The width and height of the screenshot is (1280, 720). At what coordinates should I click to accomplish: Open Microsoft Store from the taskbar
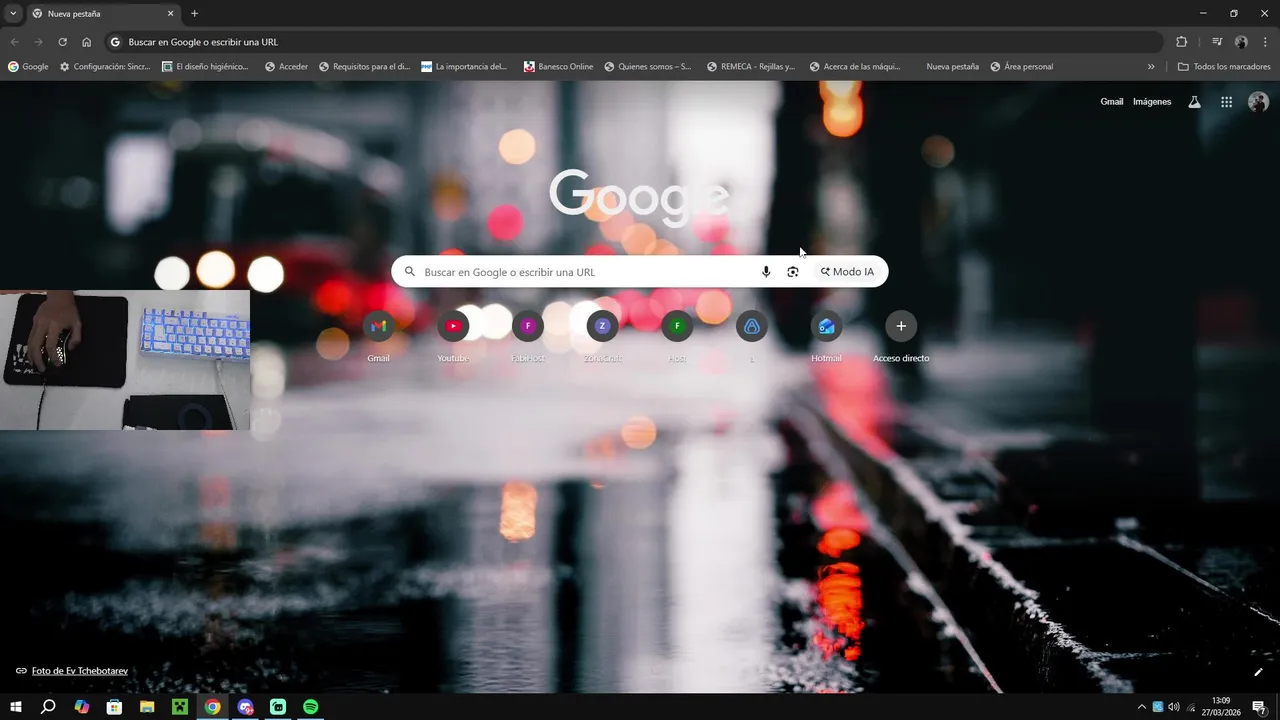click(x=114, y=707)
